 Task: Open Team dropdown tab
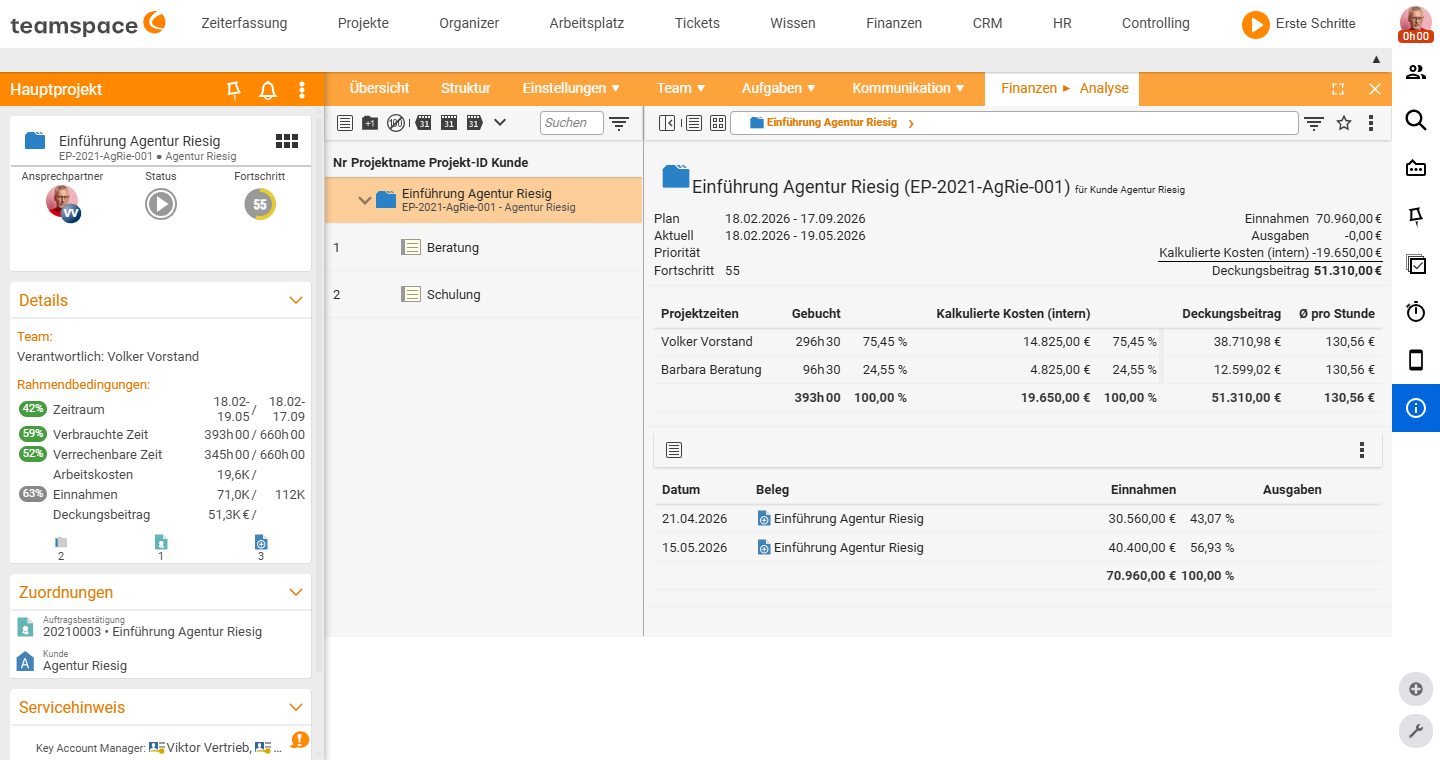tap(682, 88)
